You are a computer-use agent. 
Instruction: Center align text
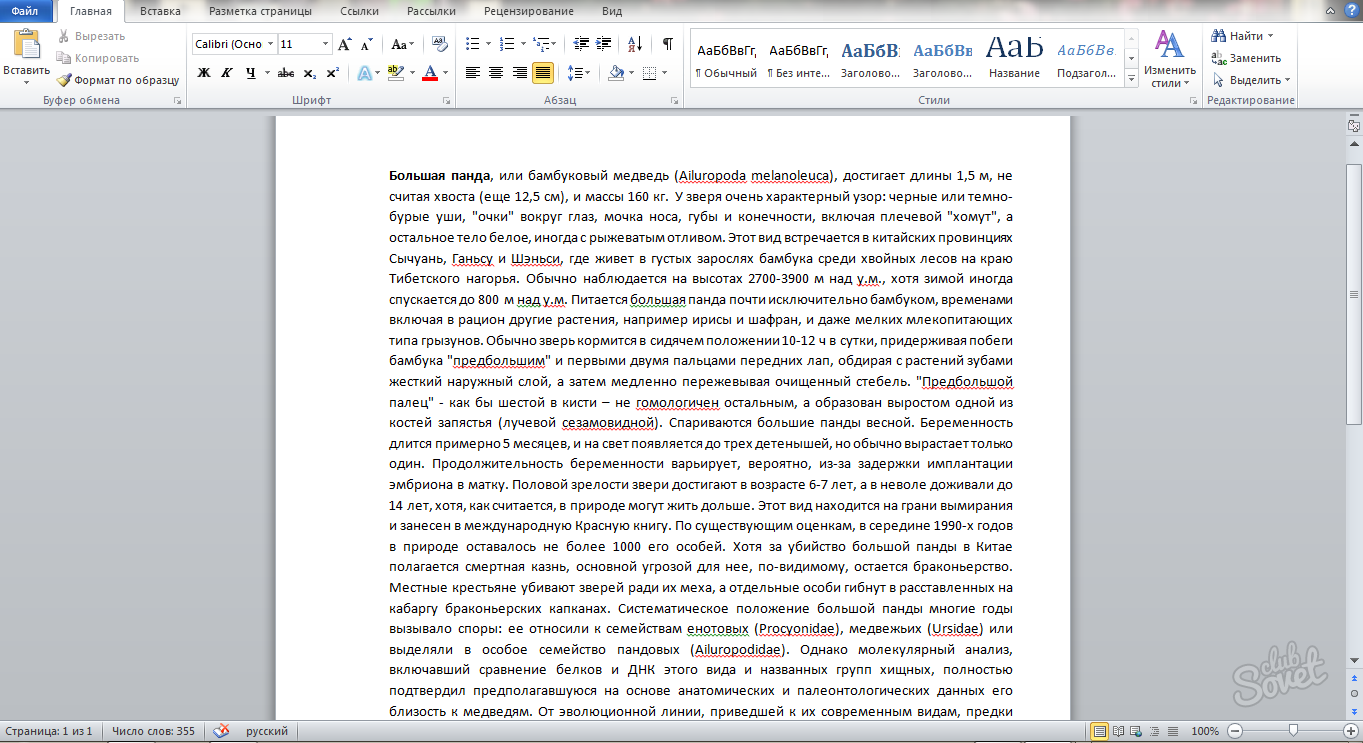point(496,72)
